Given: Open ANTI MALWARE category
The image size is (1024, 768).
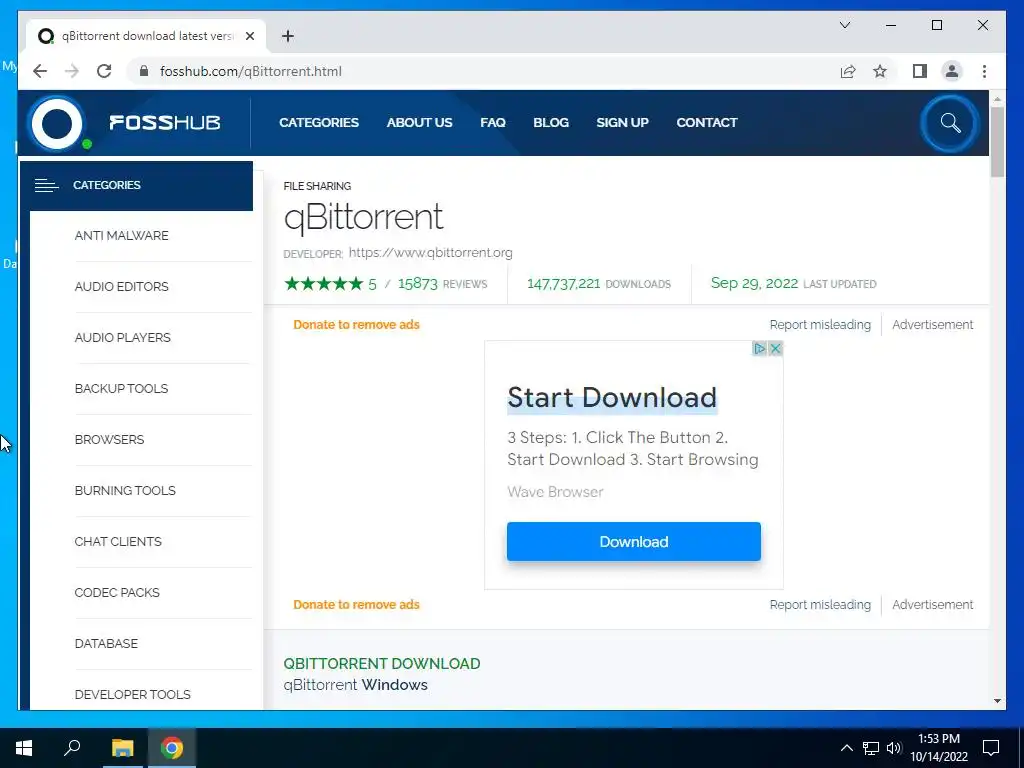Looking at the screenshot, I should pos(121,236).
